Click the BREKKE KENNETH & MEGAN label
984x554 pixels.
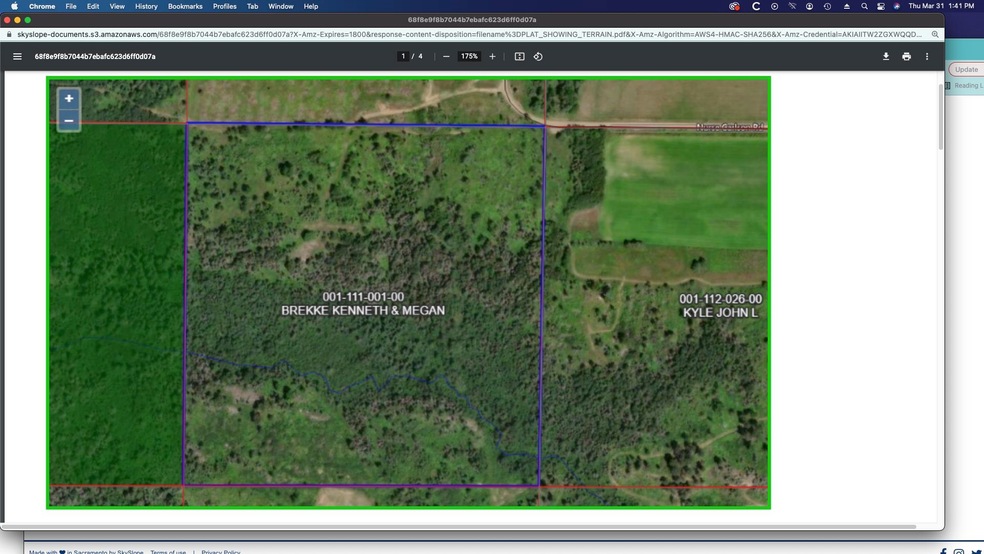[363, 311]
